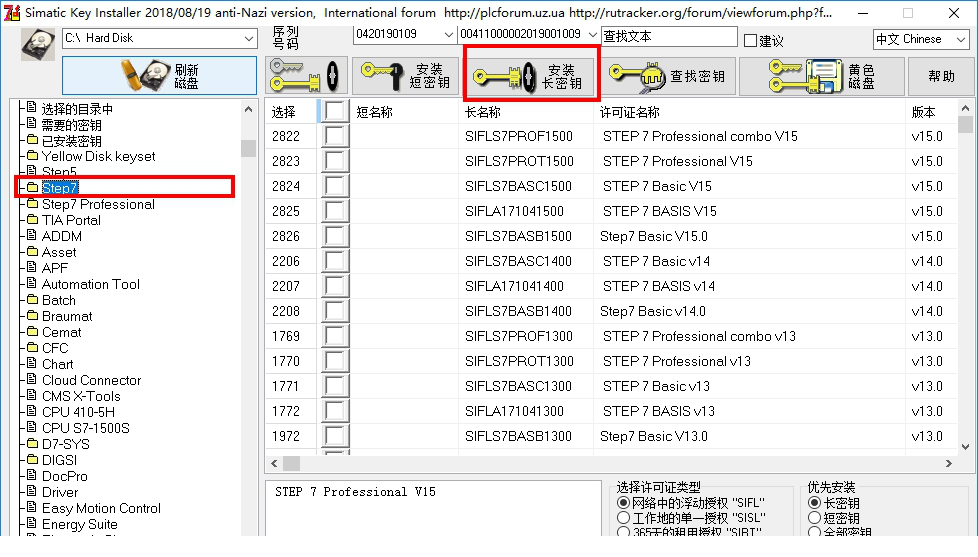Click the hard disk drive icon
Image resolution: width=978 pixels, height=557 pixels.
[38, 45]
